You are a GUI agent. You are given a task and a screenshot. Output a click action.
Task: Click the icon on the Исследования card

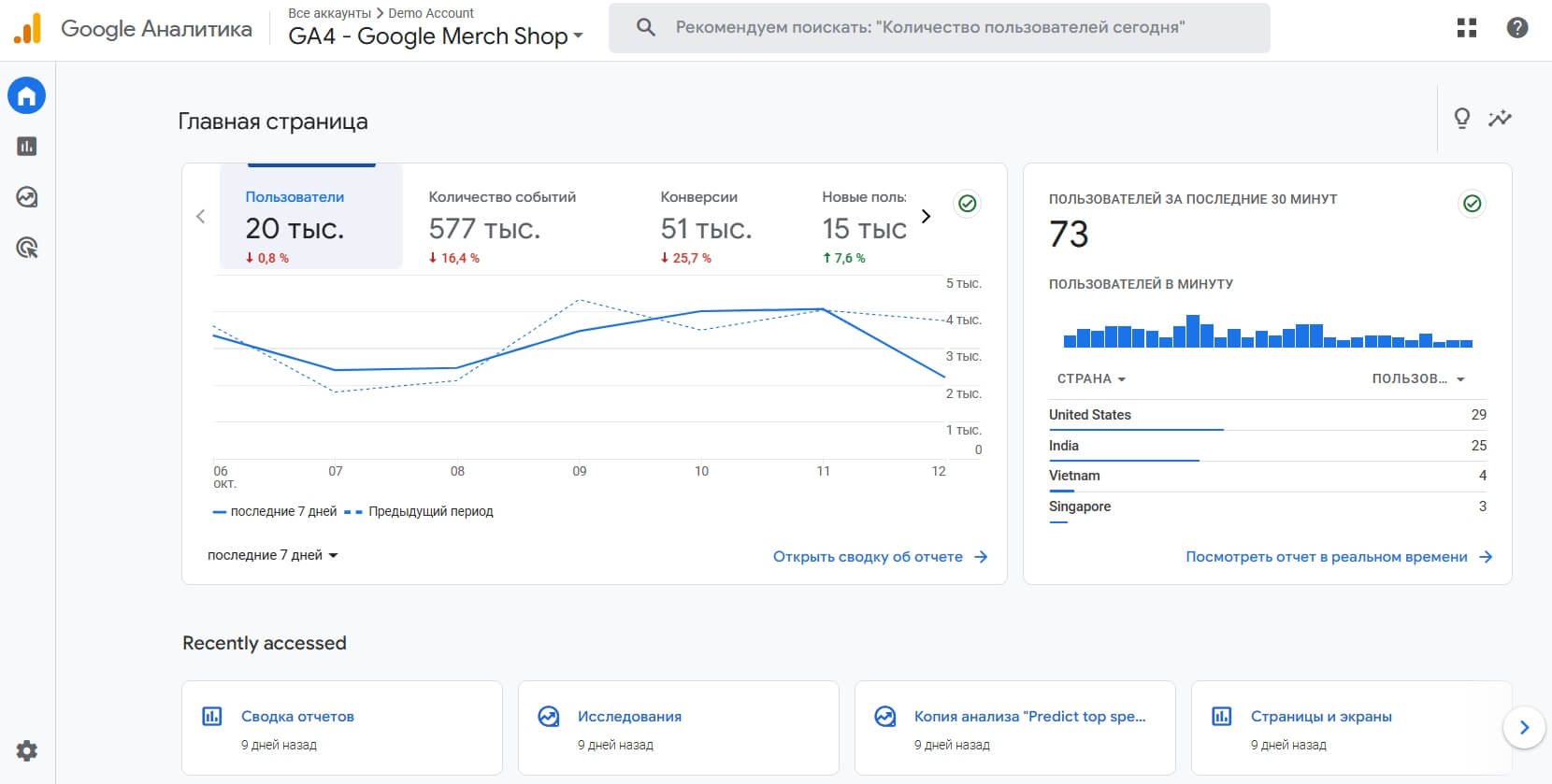(x=549, y=717)
